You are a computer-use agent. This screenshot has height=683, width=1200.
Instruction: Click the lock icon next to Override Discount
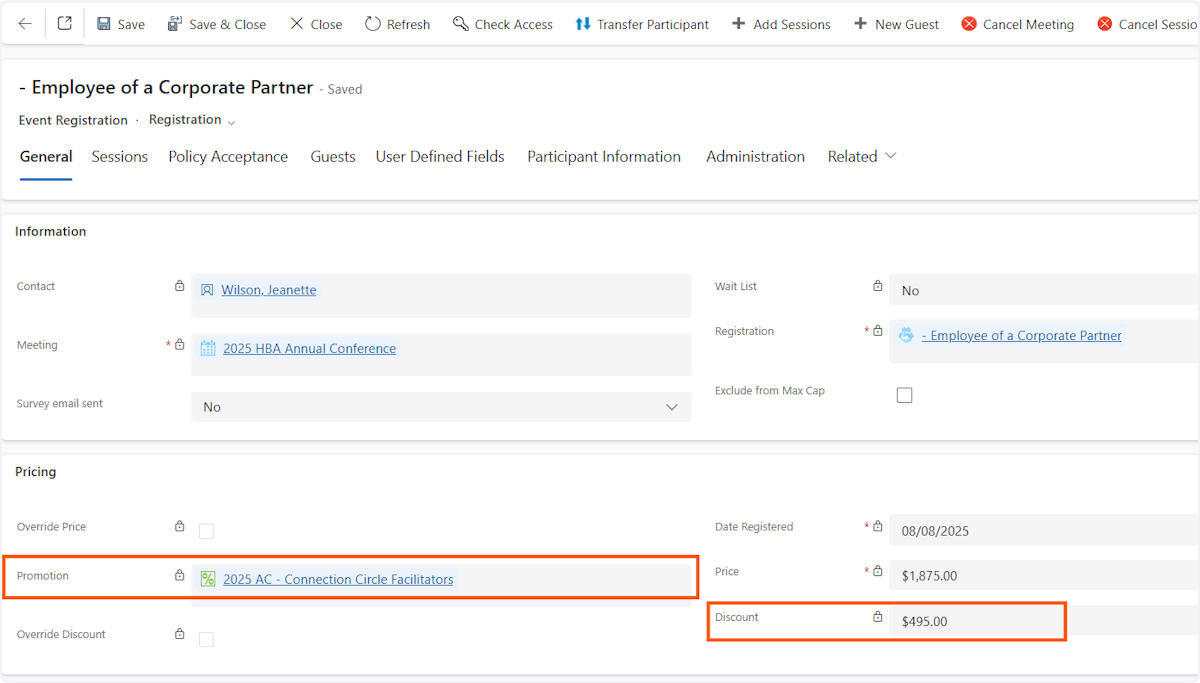(x=180, y=634)
